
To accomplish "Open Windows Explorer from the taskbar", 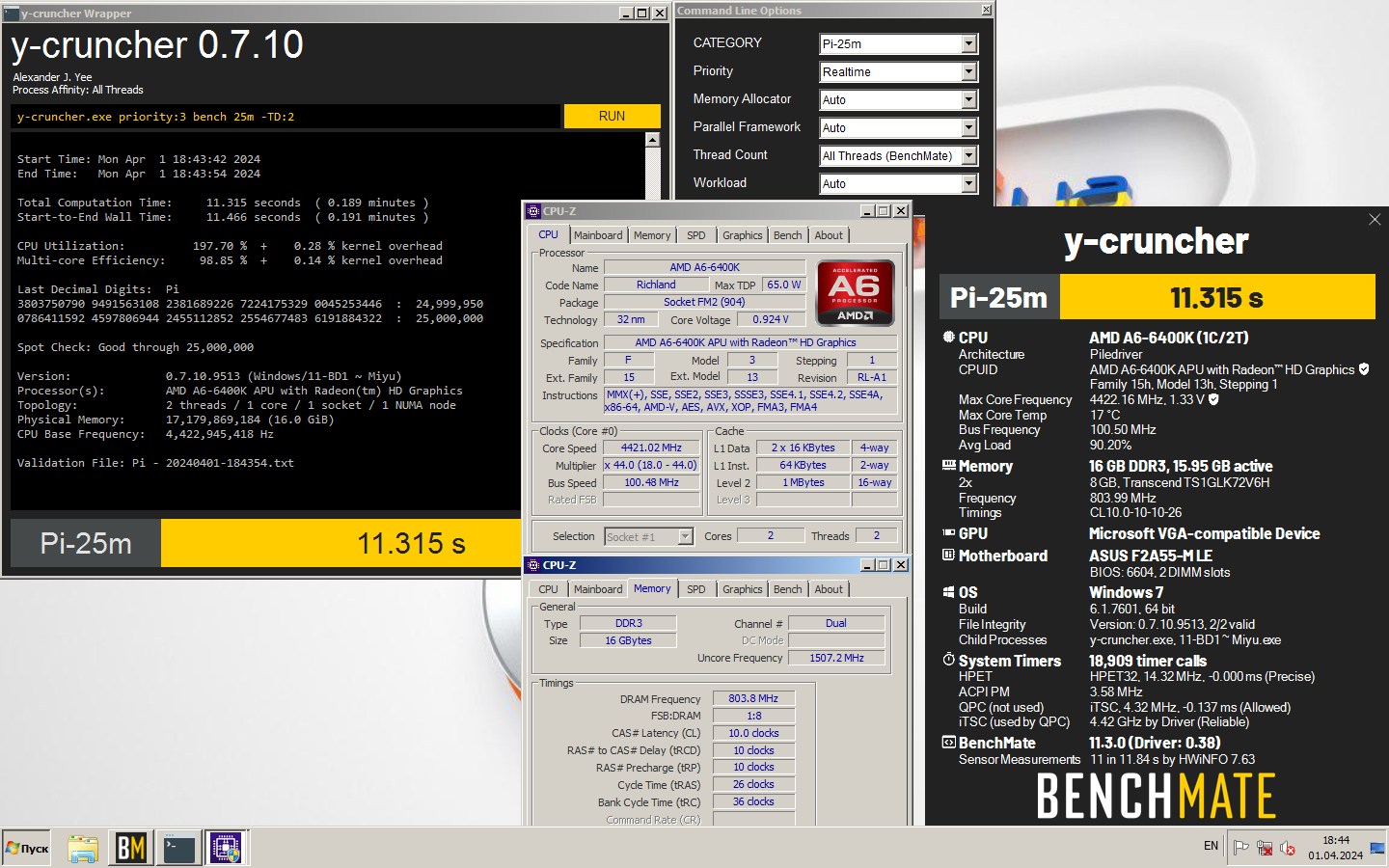I will tap(83, 849).
